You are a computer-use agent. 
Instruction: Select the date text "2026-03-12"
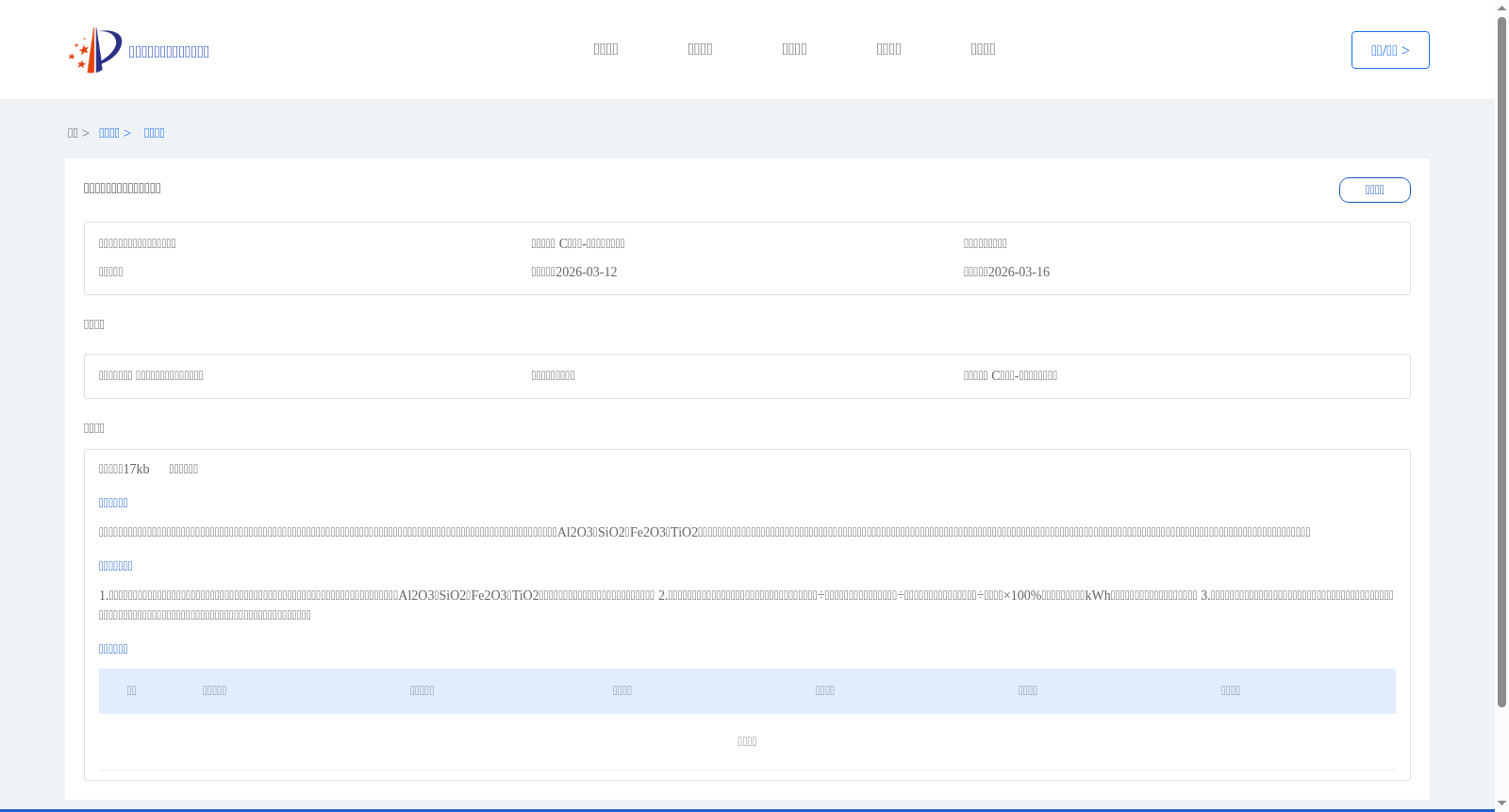point(586,272)
